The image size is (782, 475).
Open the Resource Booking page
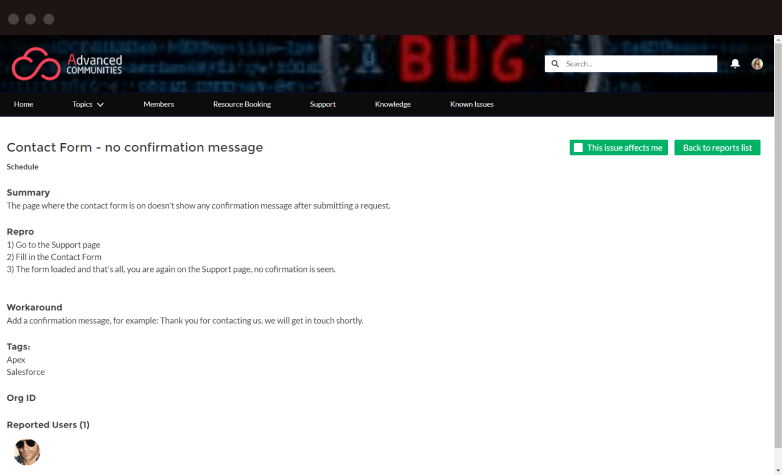242,104
